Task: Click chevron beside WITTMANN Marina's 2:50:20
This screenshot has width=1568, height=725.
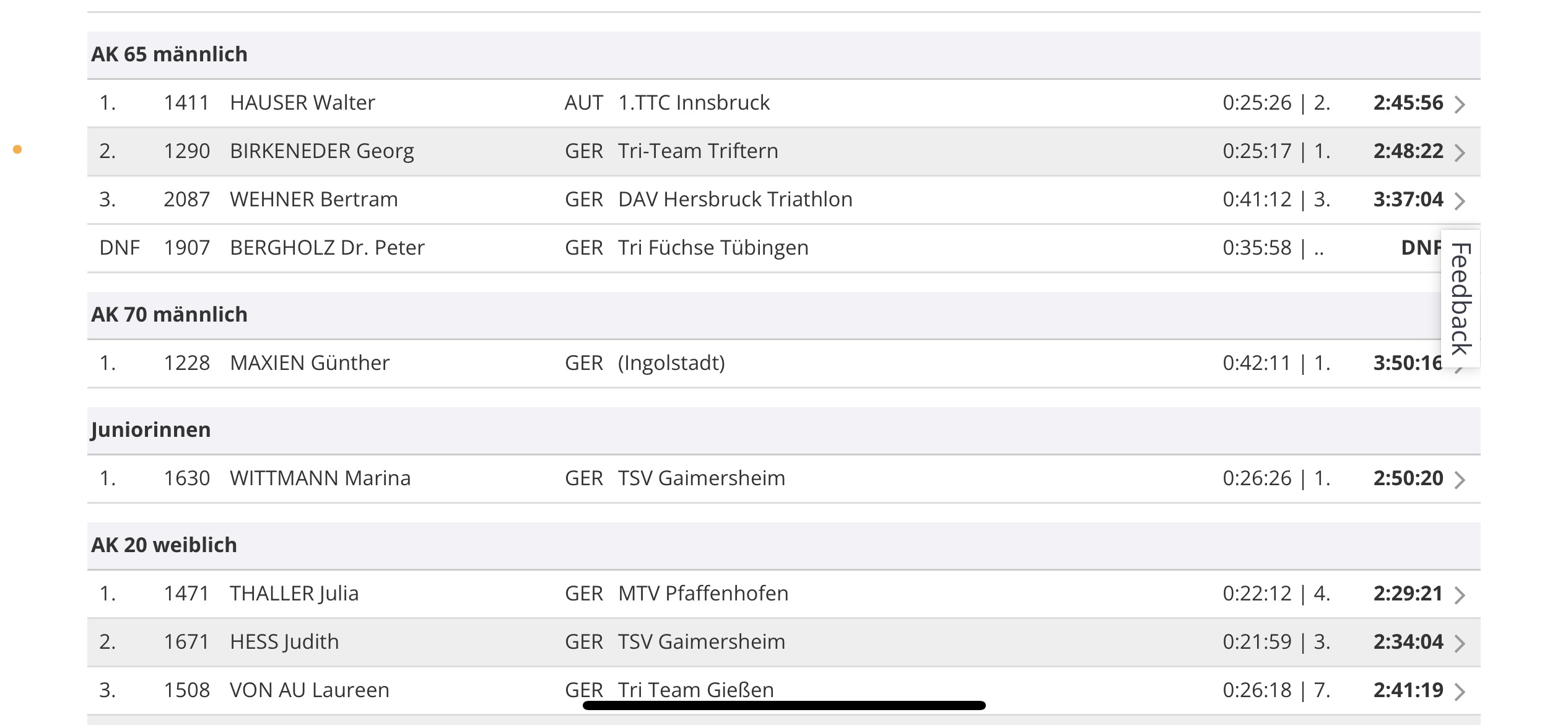Action: pos(1460,480)
